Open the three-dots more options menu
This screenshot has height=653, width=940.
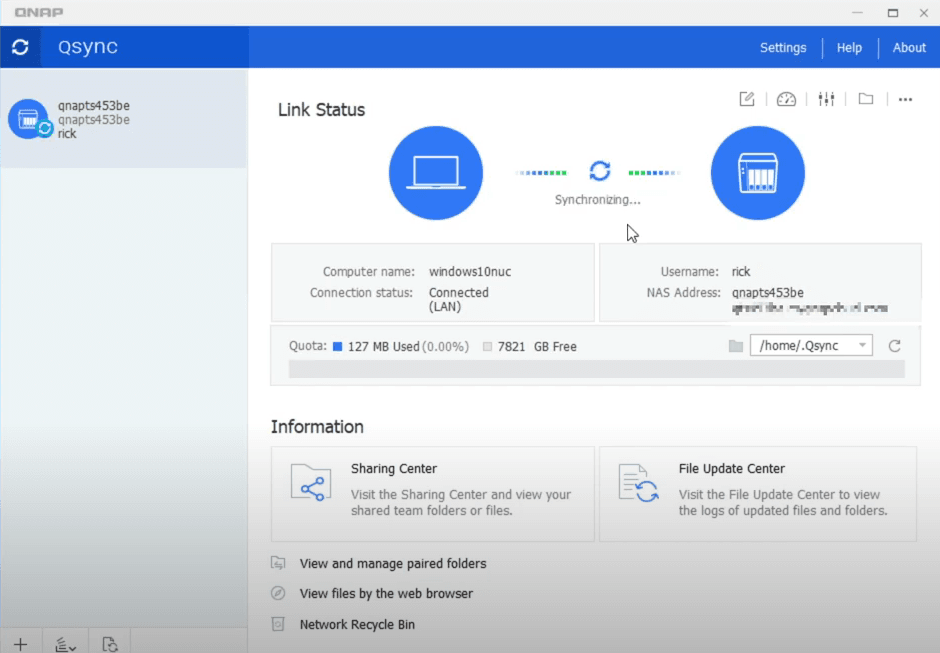coord(905,99)
